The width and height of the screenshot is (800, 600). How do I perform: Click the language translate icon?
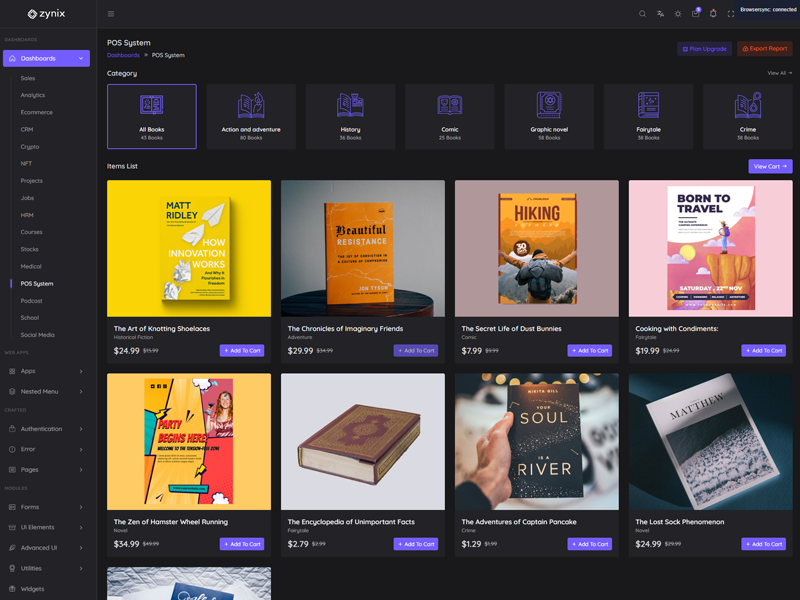click(660, 14)
